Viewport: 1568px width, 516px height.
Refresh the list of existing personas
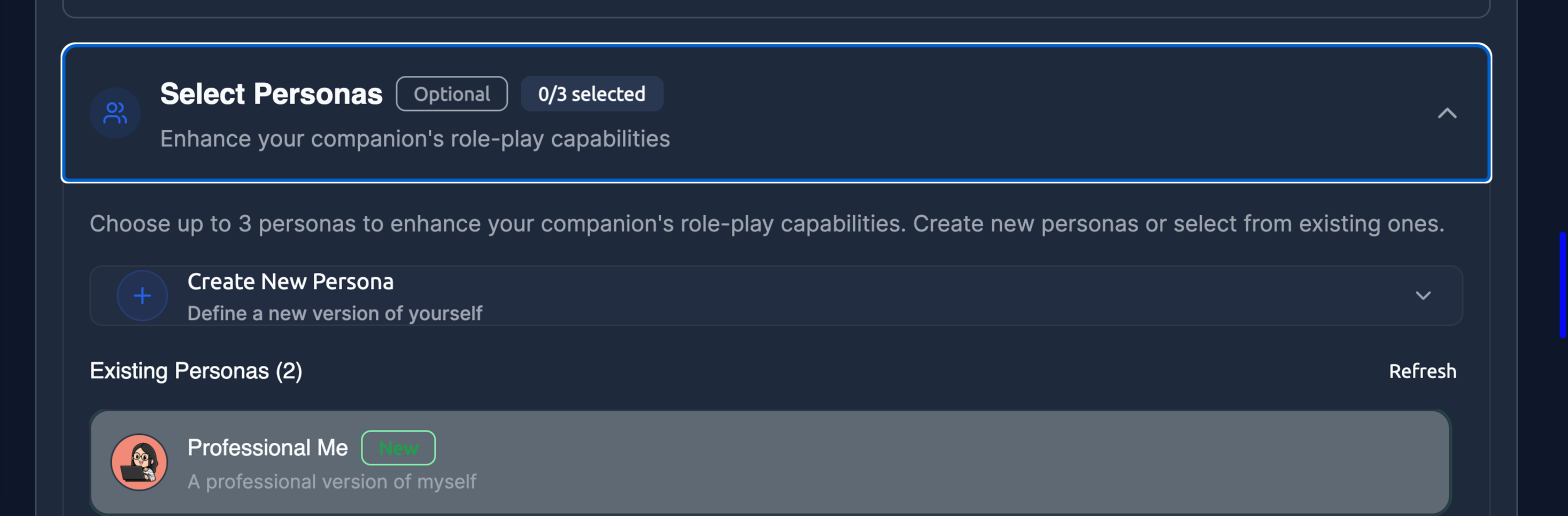1423,371
